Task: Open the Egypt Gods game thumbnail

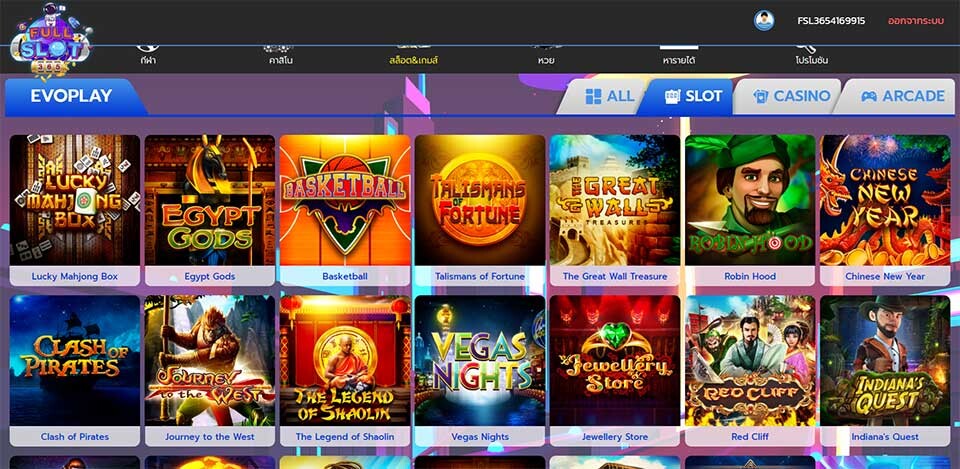Action: pos(210,200)
